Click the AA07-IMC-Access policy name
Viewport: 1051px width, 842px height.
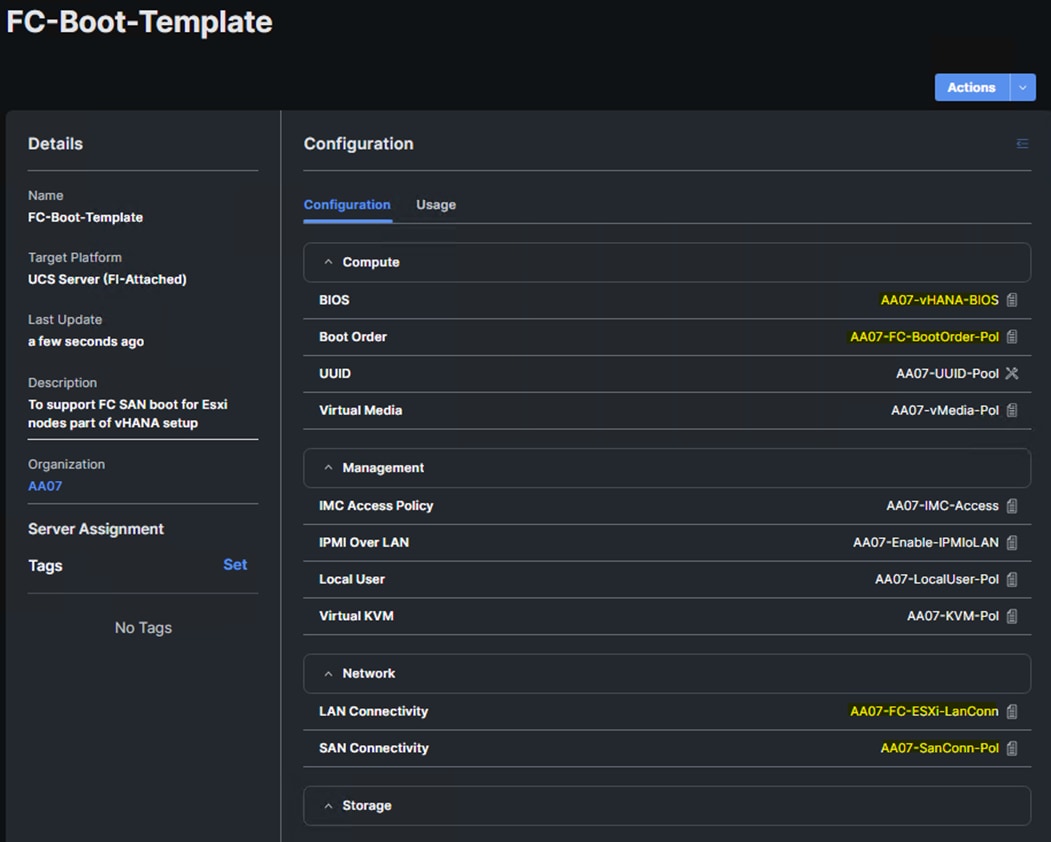tap(942, 505)
